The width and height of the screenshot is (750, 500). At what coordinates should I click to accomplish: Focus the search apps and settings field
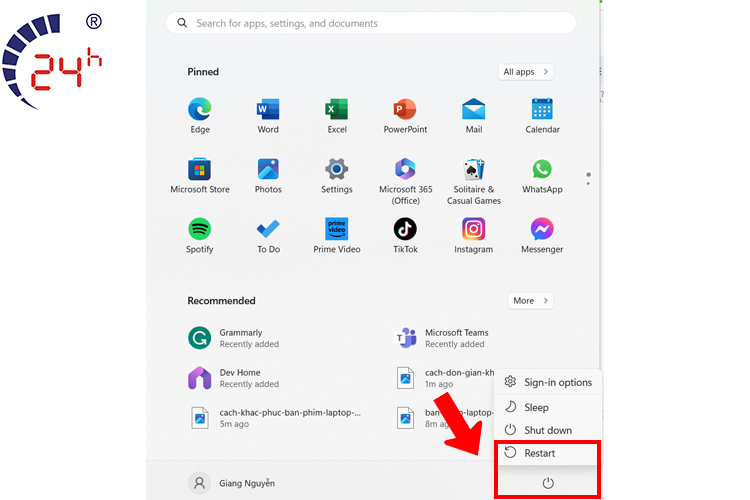point(371,23)
